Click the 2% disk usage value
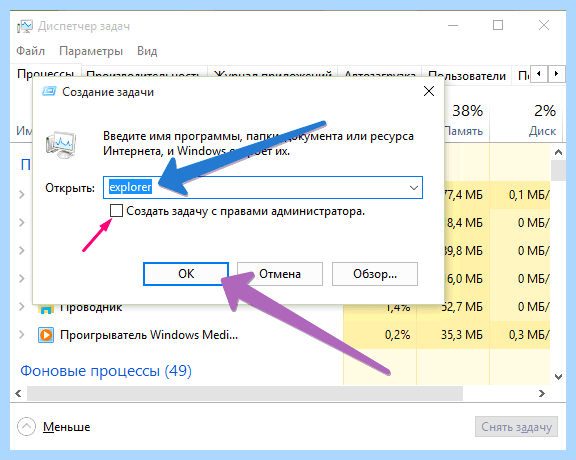Image resolution: width=576 pixels, height=460 pixels. (x=545, y=111)
